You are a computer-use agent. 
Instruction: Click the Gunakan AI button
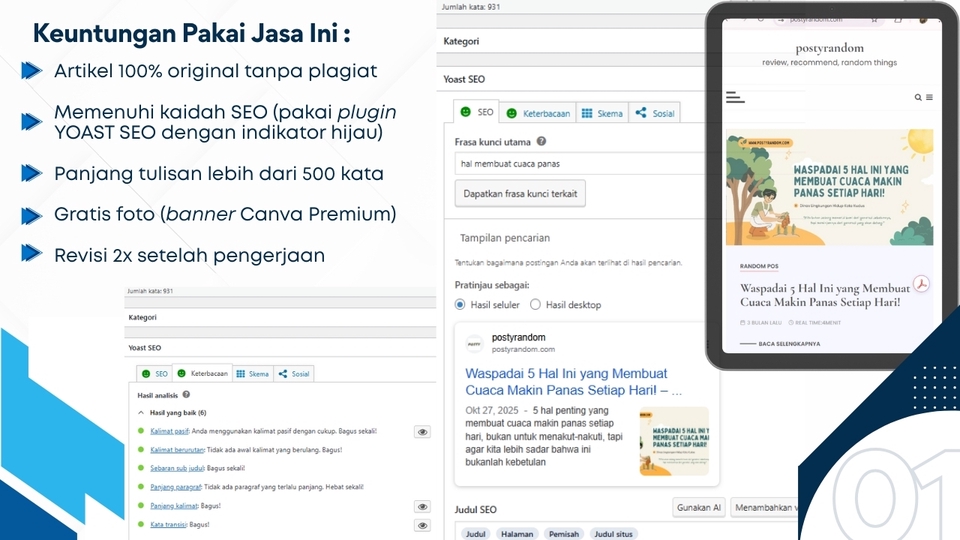pos(699,508)
